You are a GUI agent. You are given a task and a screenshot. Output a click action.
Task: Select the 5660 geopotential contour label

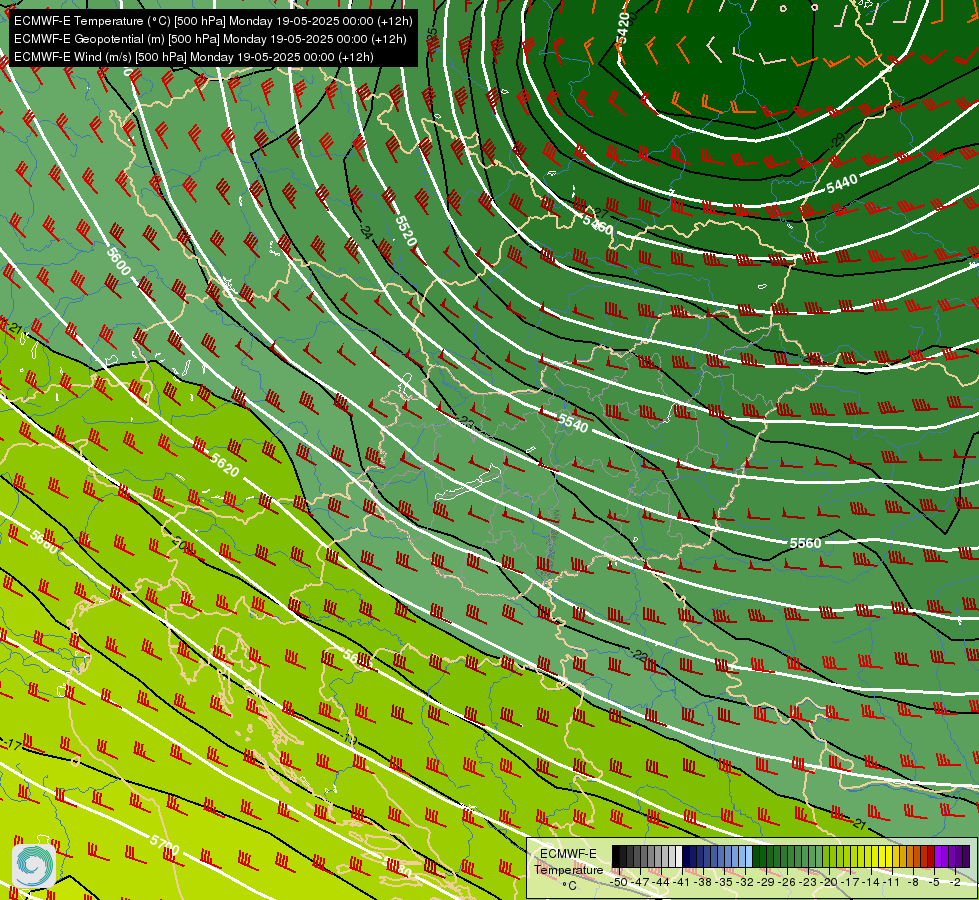pyautogui.click(x=44, y=542)
